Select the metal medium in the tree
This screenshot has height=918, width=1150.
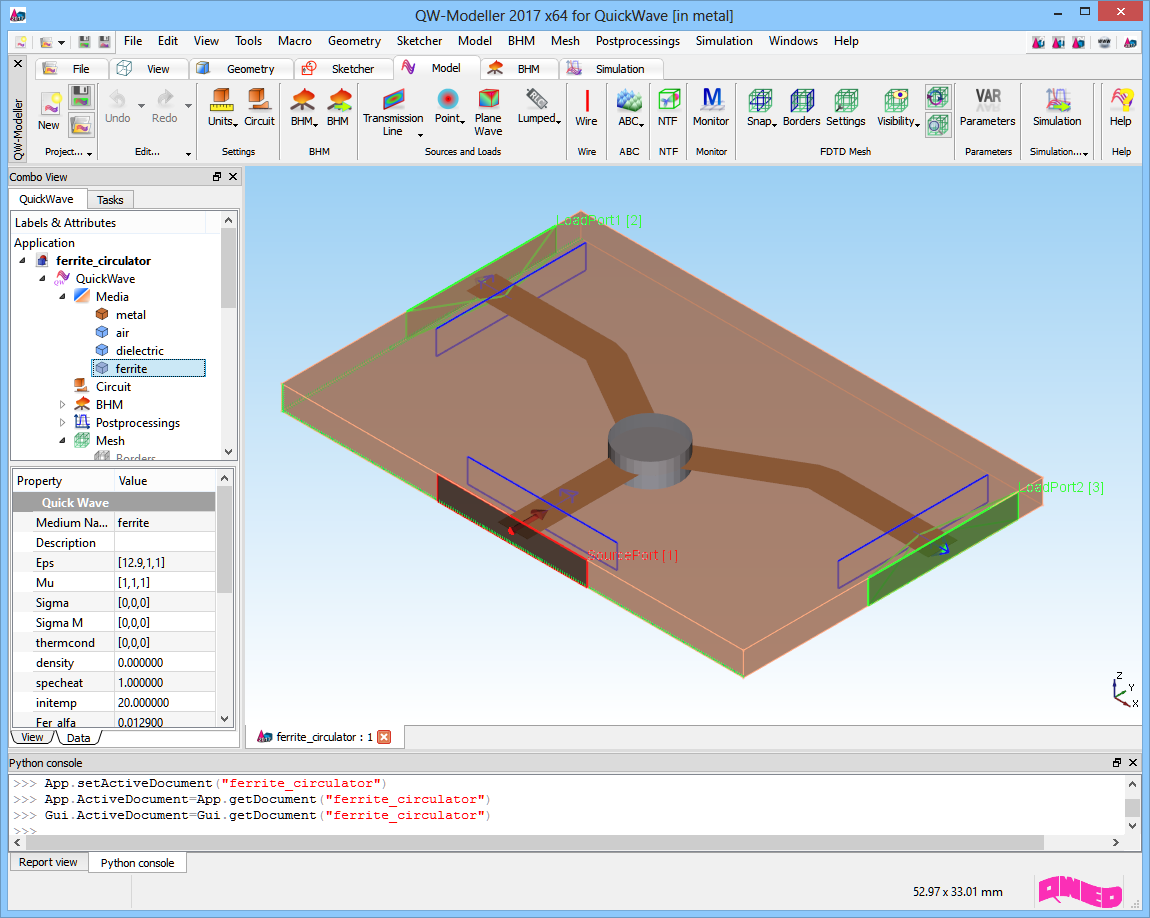click(131, 315)
